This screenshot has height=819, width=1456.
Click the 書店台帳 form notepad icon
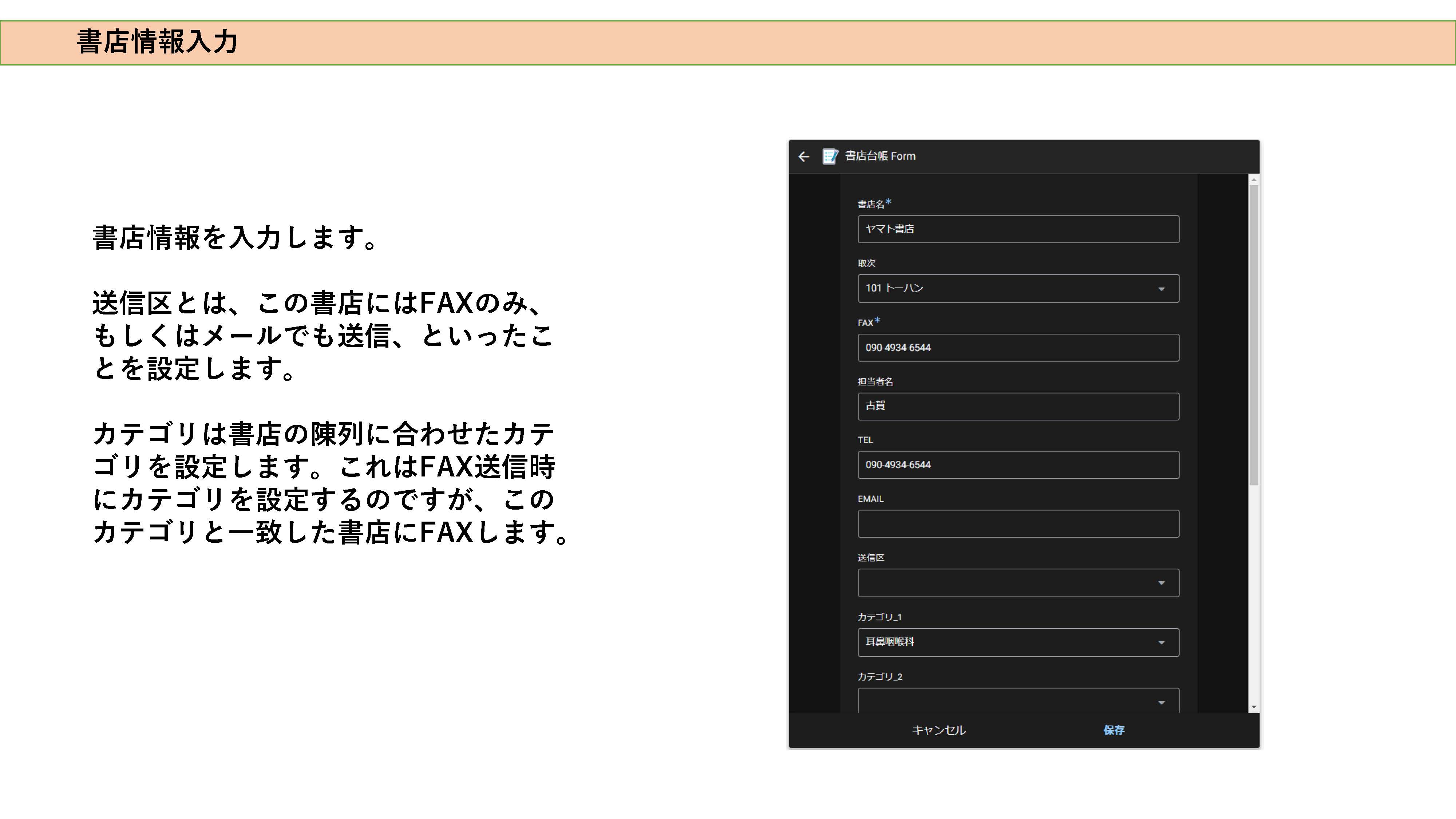(830, 157)
